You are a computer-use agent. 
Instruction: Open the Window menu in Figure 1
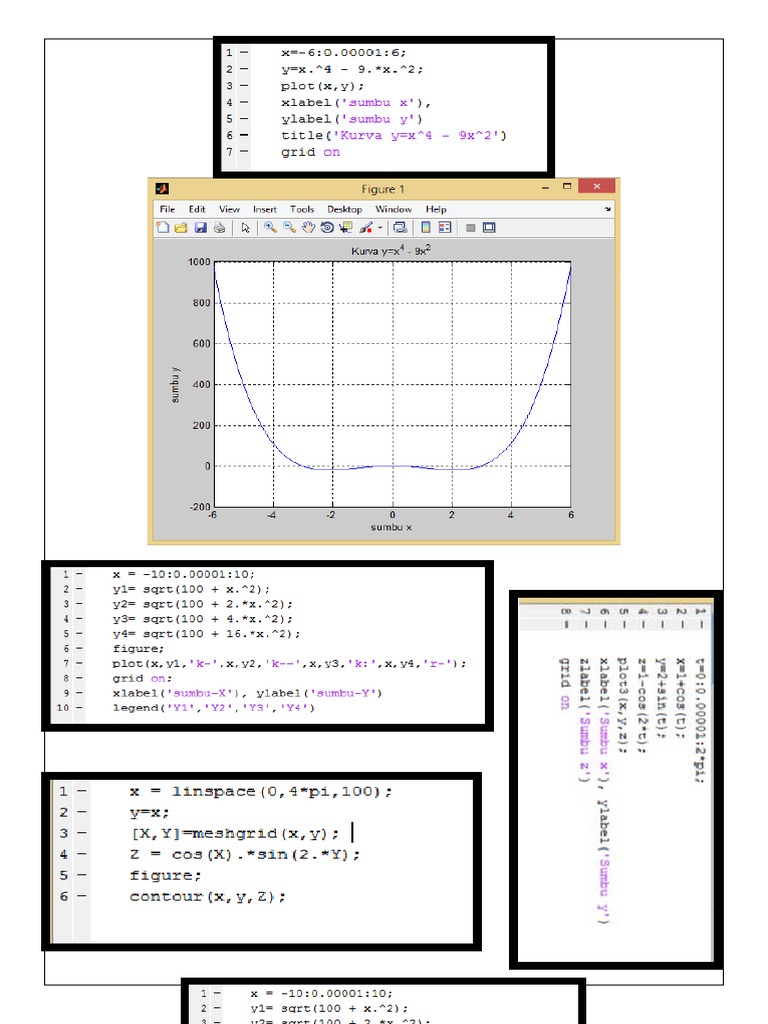pyautogui.click(x=393, y=209)
